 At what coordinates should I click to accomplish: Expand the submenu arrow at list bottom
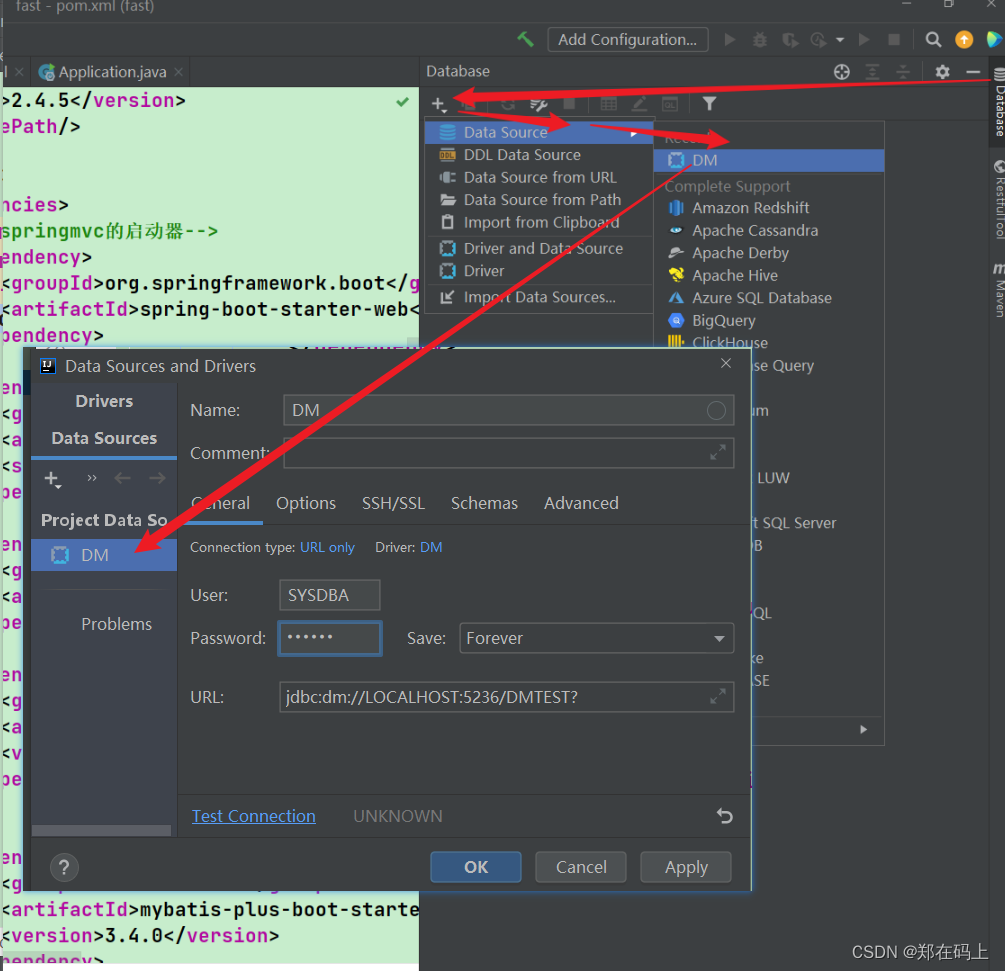click(x=863, y=729)
